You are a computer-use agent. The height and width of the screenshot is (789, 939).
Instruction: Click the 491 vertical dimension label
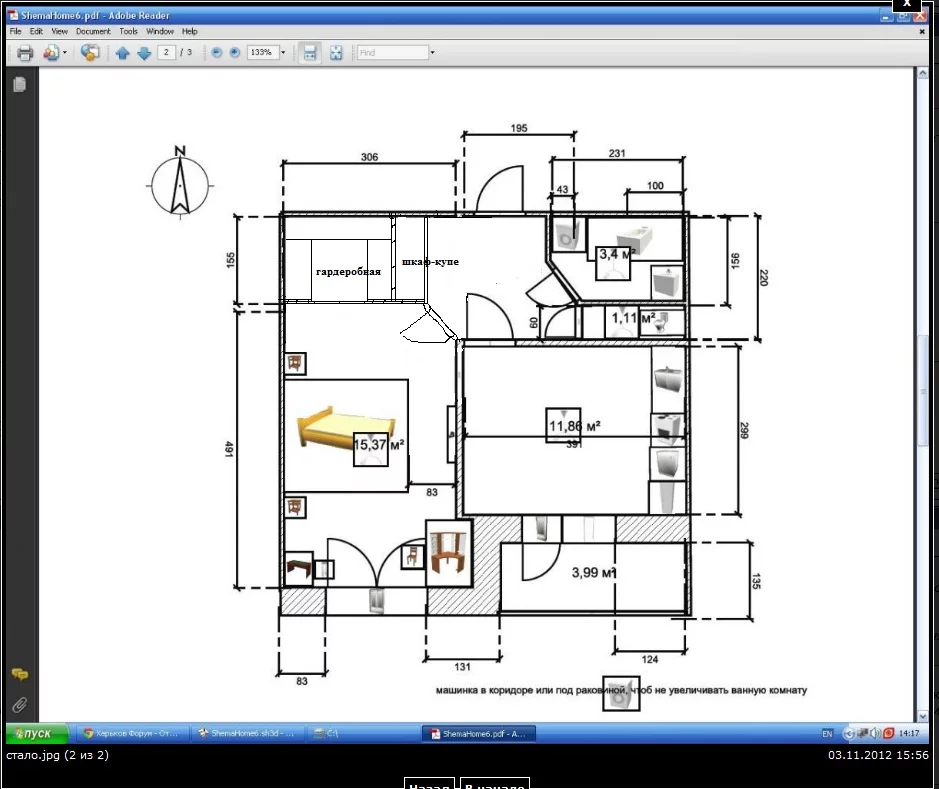pyautogui.click(x=229, y=449)
